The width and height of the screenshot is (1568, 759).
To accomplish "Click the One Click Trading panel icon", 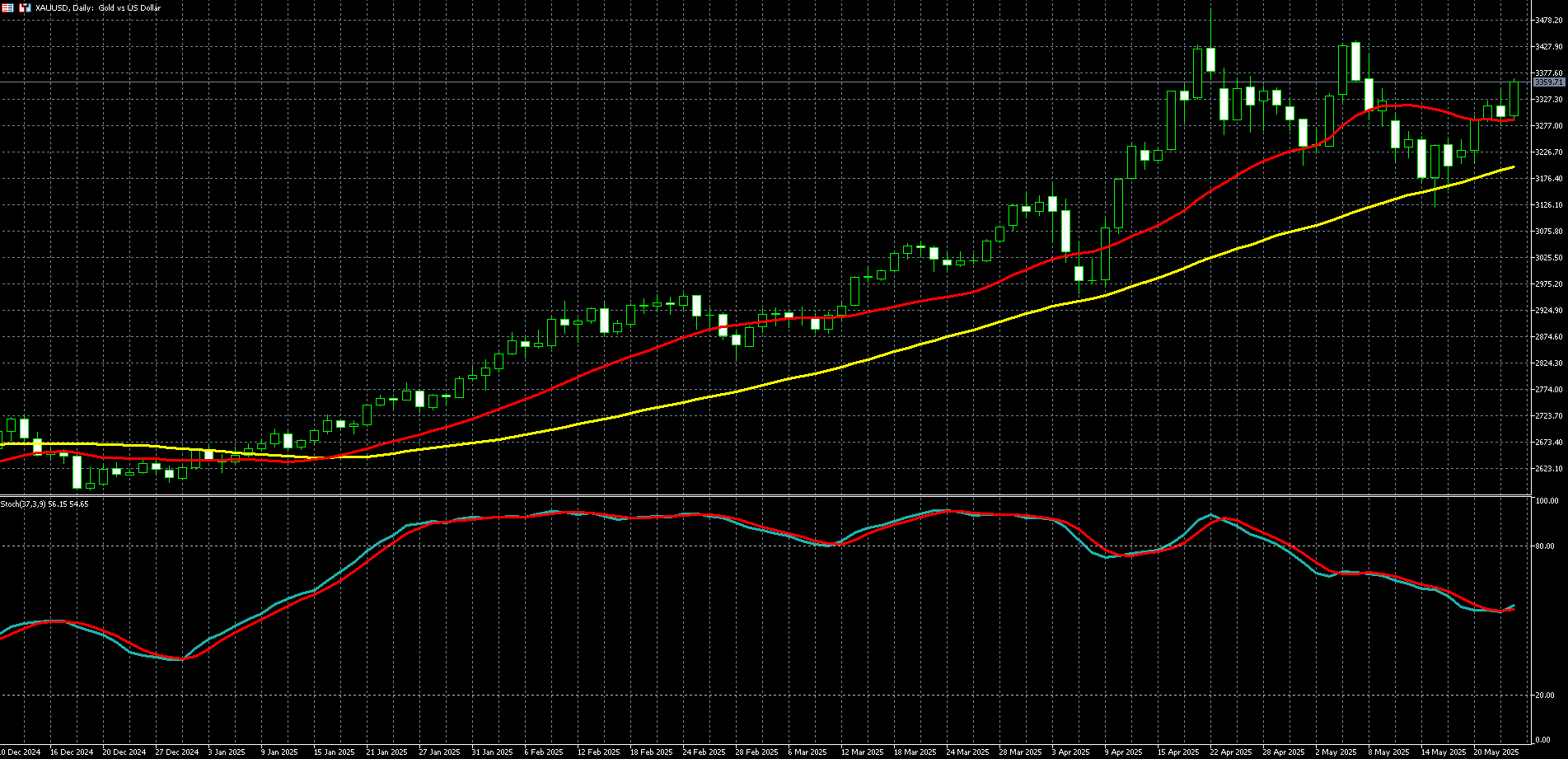I will coord(7,7).
